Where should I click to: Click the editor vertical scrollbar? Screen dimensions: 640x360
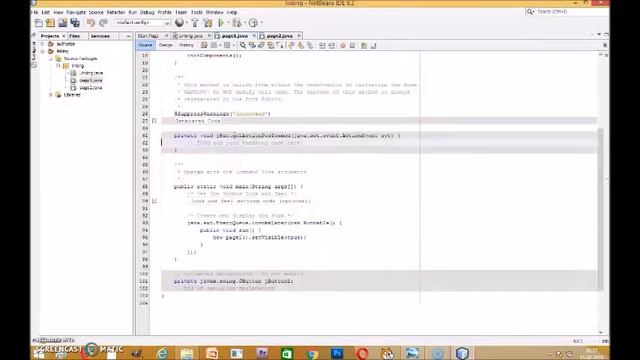[600, 209]
